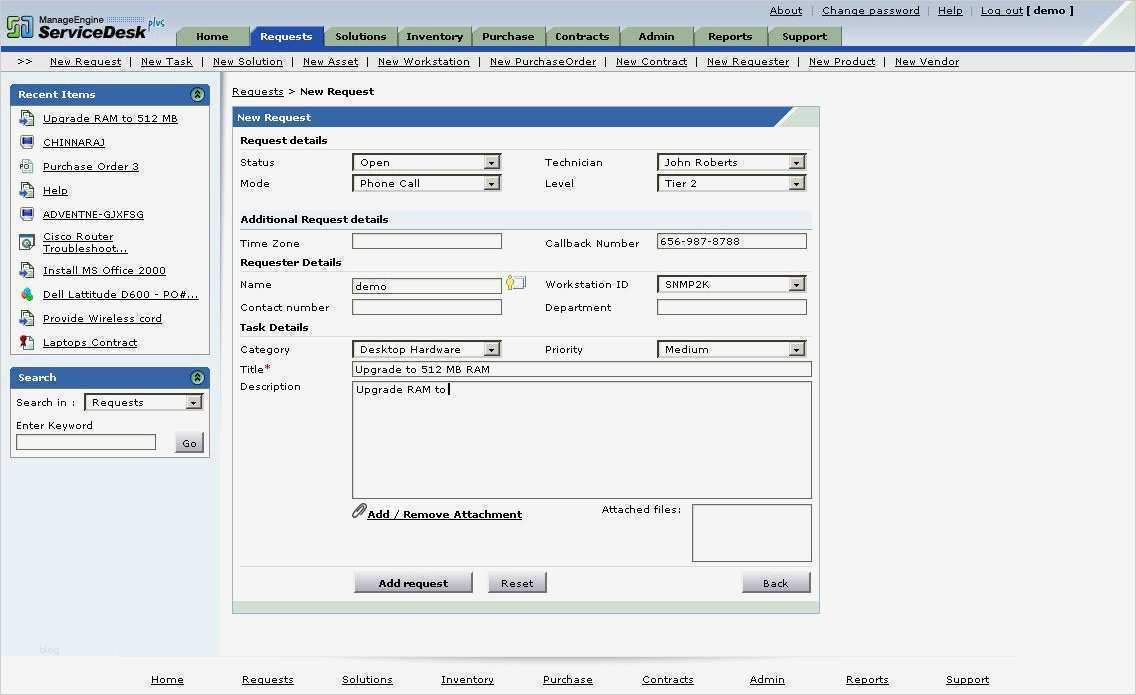Click the Department input field
Image resolution: width=1136 pixels, height=695 pixels.
pos(732,307)
